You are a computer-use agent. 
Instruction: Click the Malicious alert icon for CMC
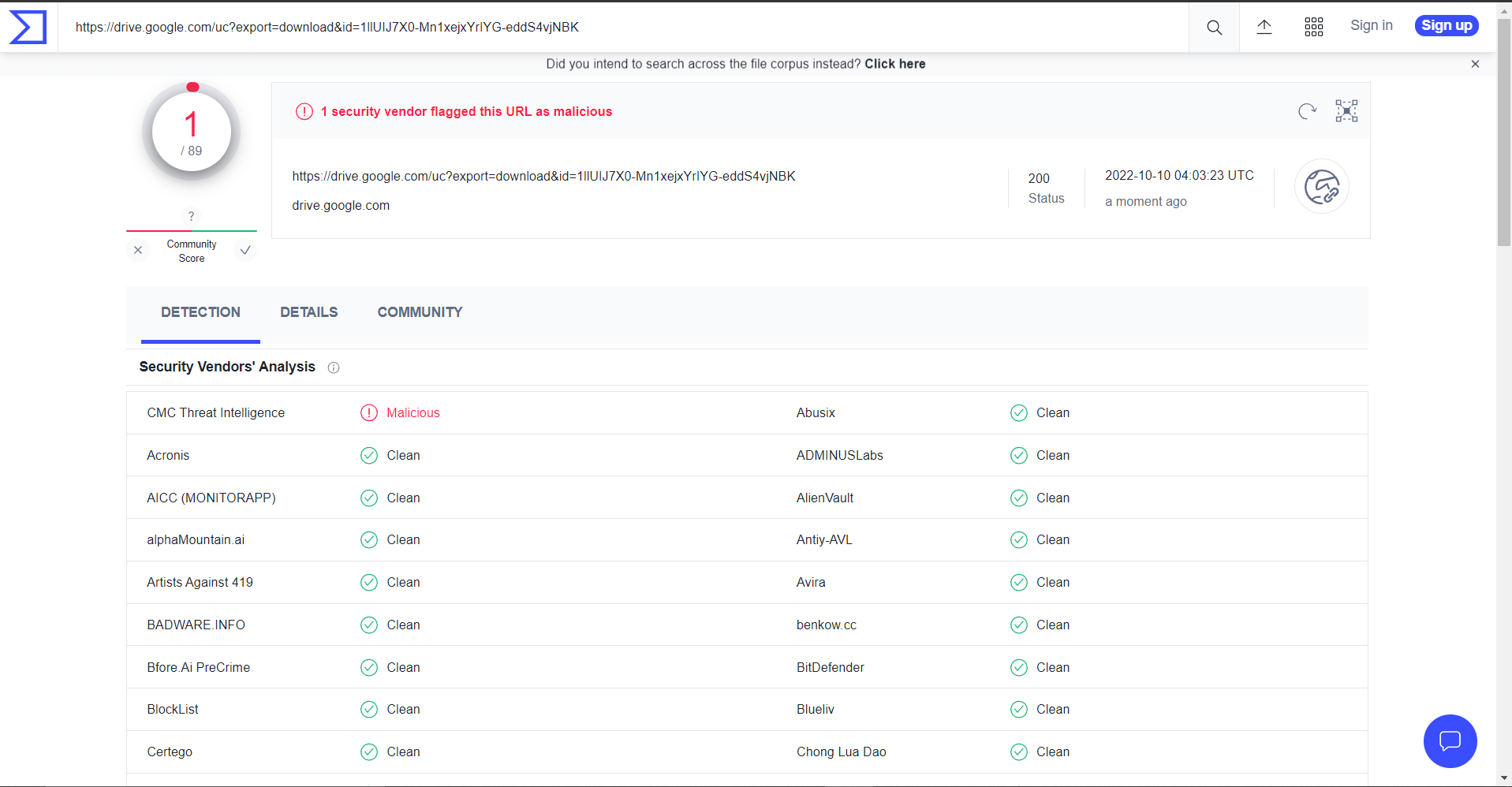tap(369, 413)
